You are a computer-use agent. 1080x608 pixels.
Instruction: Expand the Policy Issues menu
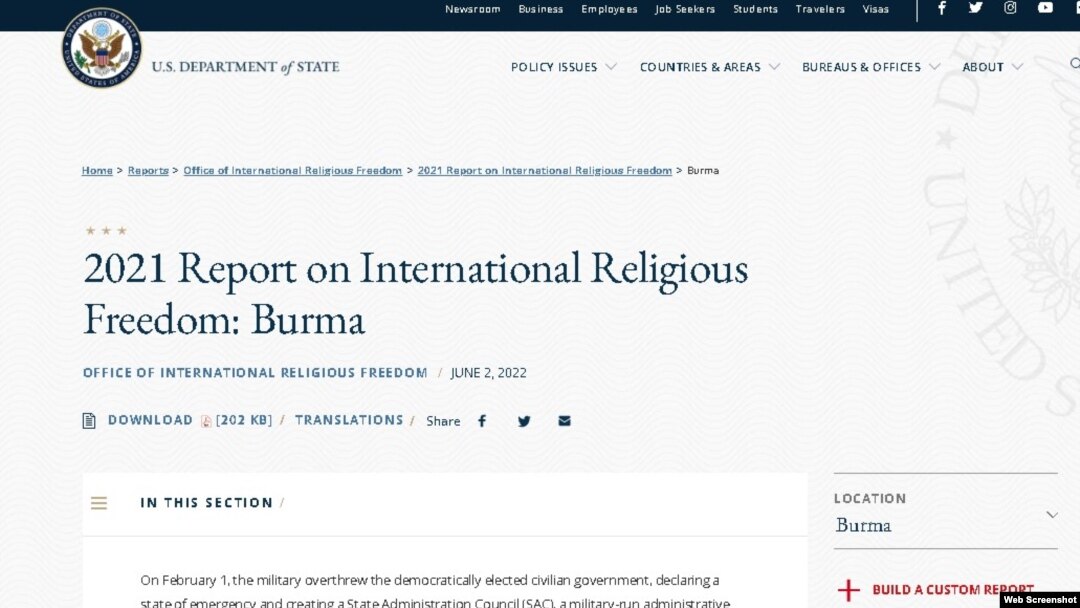[563, 67]
